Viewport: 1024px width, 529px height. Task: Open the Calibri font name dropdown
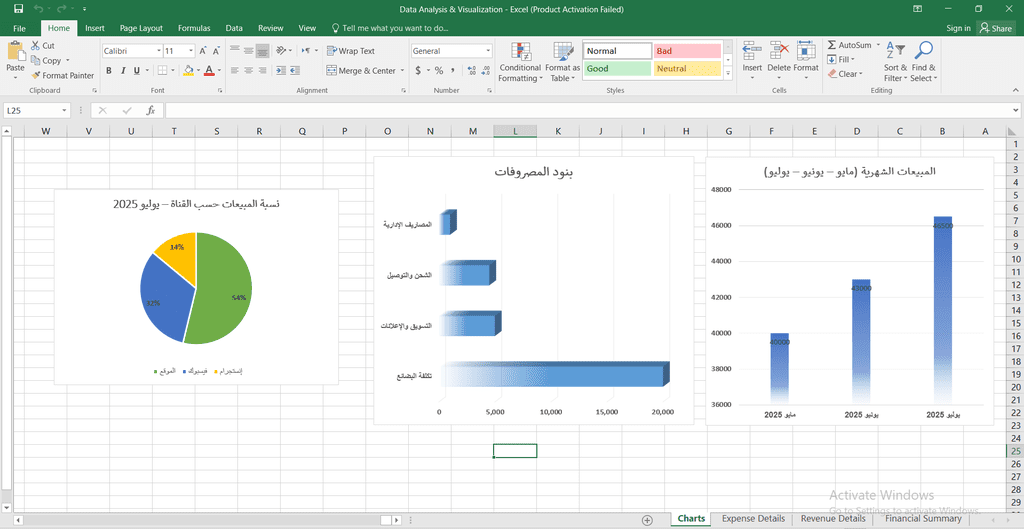pyautogui.click(x=158, y=51)
